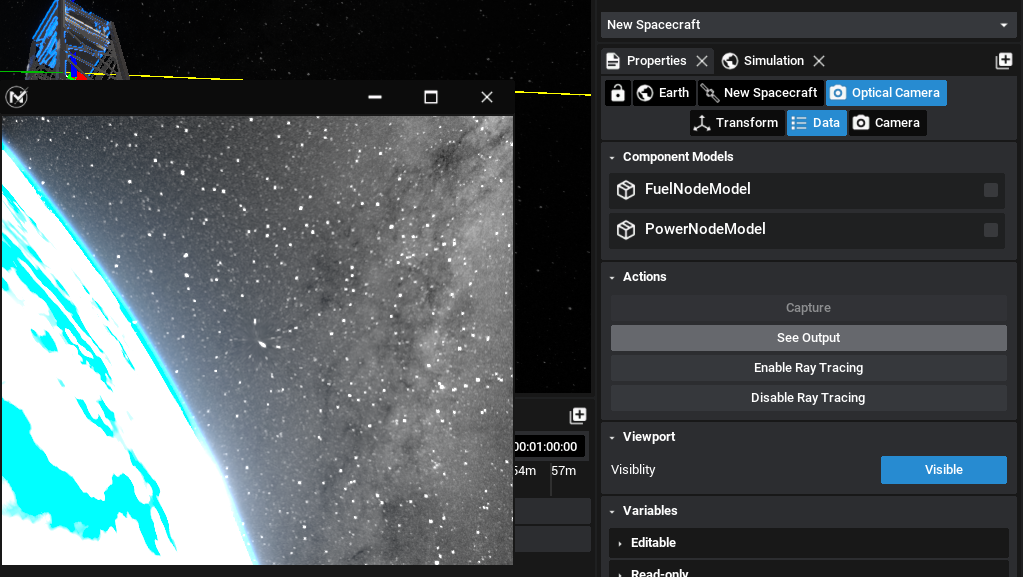The image size is (1023, 577).
Task: Toggle the Visible viewport visibility button
Action: tap(943, 470)
